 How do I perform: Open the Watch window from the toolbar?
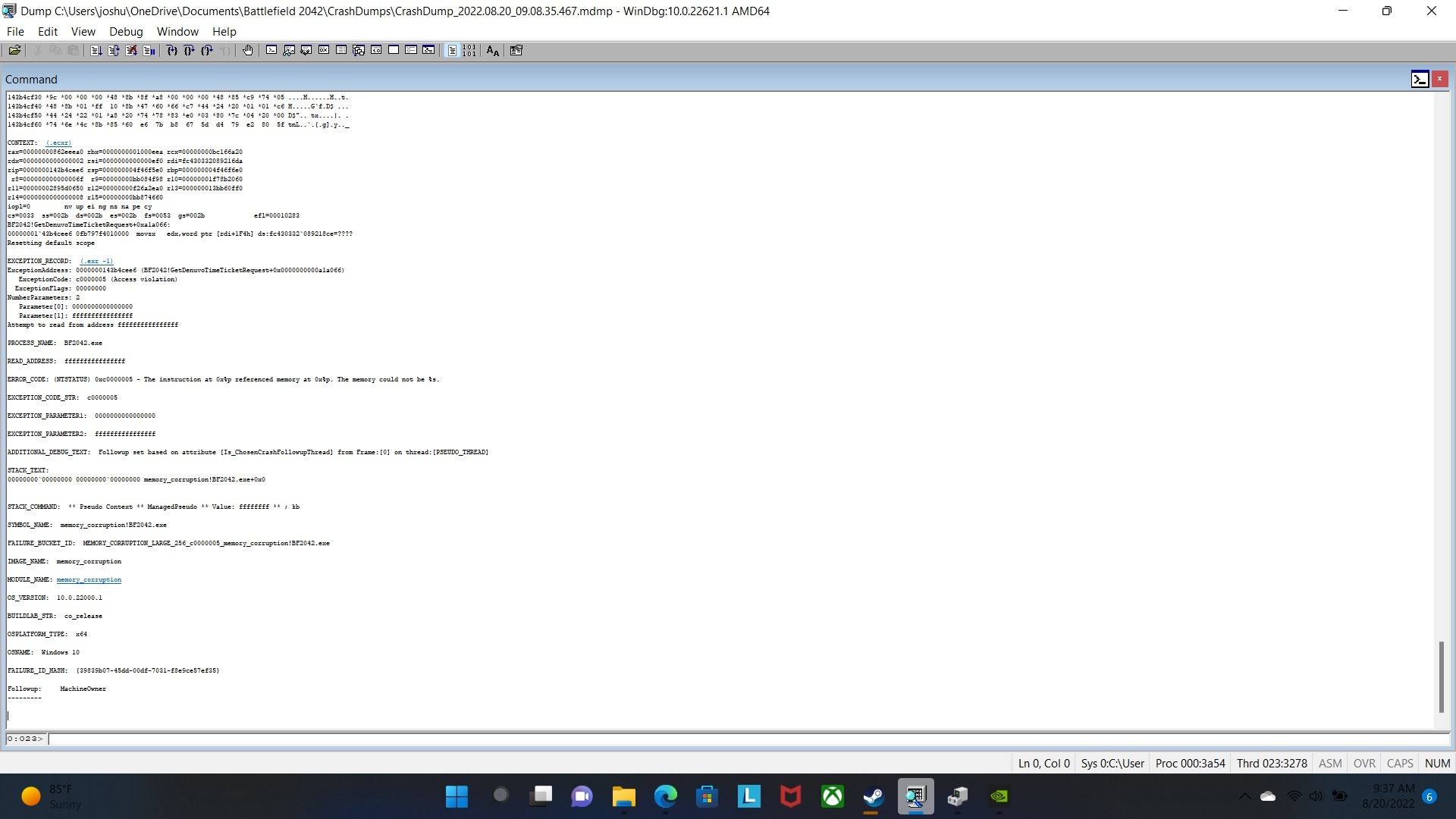point(289,50)
